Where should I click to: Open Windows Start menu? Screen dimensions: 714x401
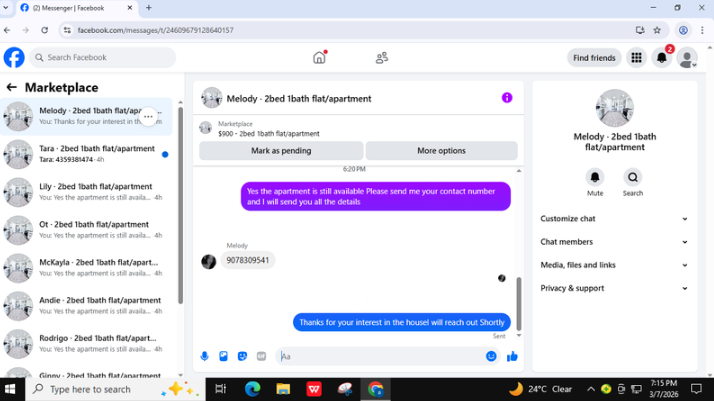point(10,389)
